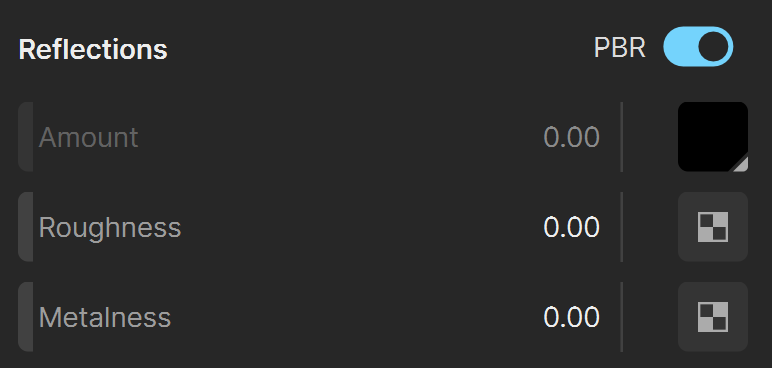Select the disabled Amount label
The height and width of the screenshot is (368, 772).
click(x=89, y=137)
